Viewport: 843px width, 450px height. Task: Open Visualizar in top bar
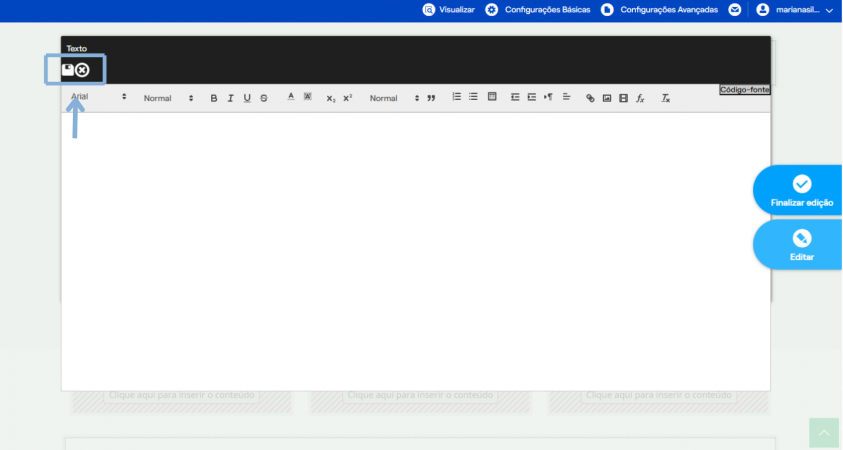(448, 10)
